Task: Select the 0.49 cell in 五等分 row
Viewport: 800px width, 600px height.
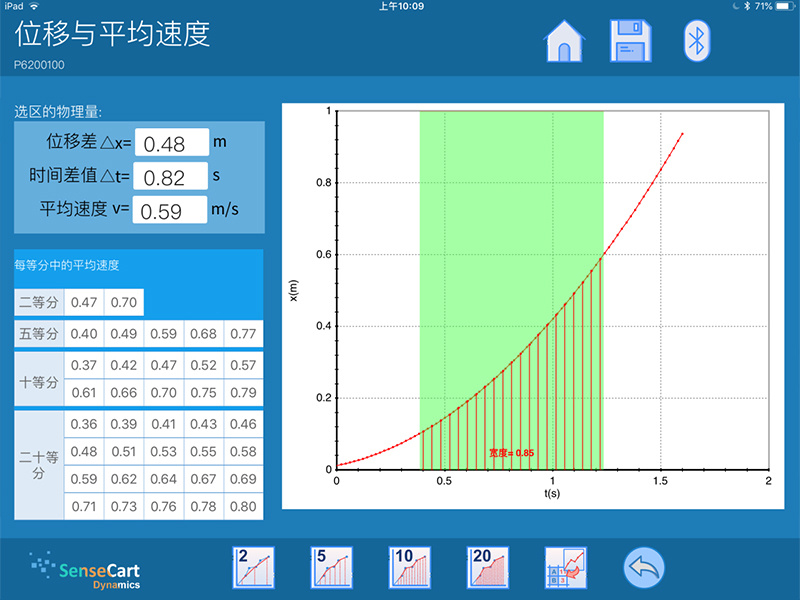Action: pyautogui.click(x=124, y=334)
